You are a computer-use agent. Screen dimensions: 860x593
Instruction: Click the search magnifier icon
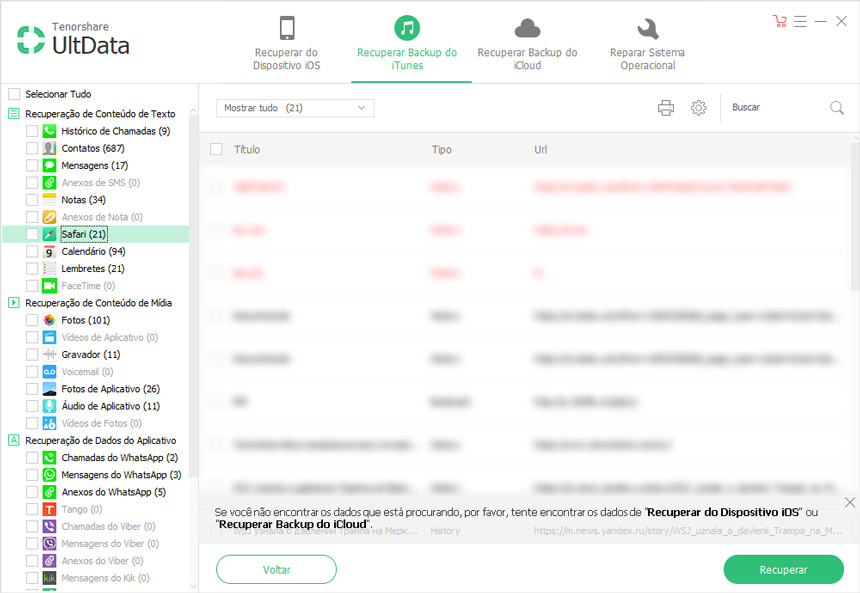pyautogui.click(x=836, y=108)
